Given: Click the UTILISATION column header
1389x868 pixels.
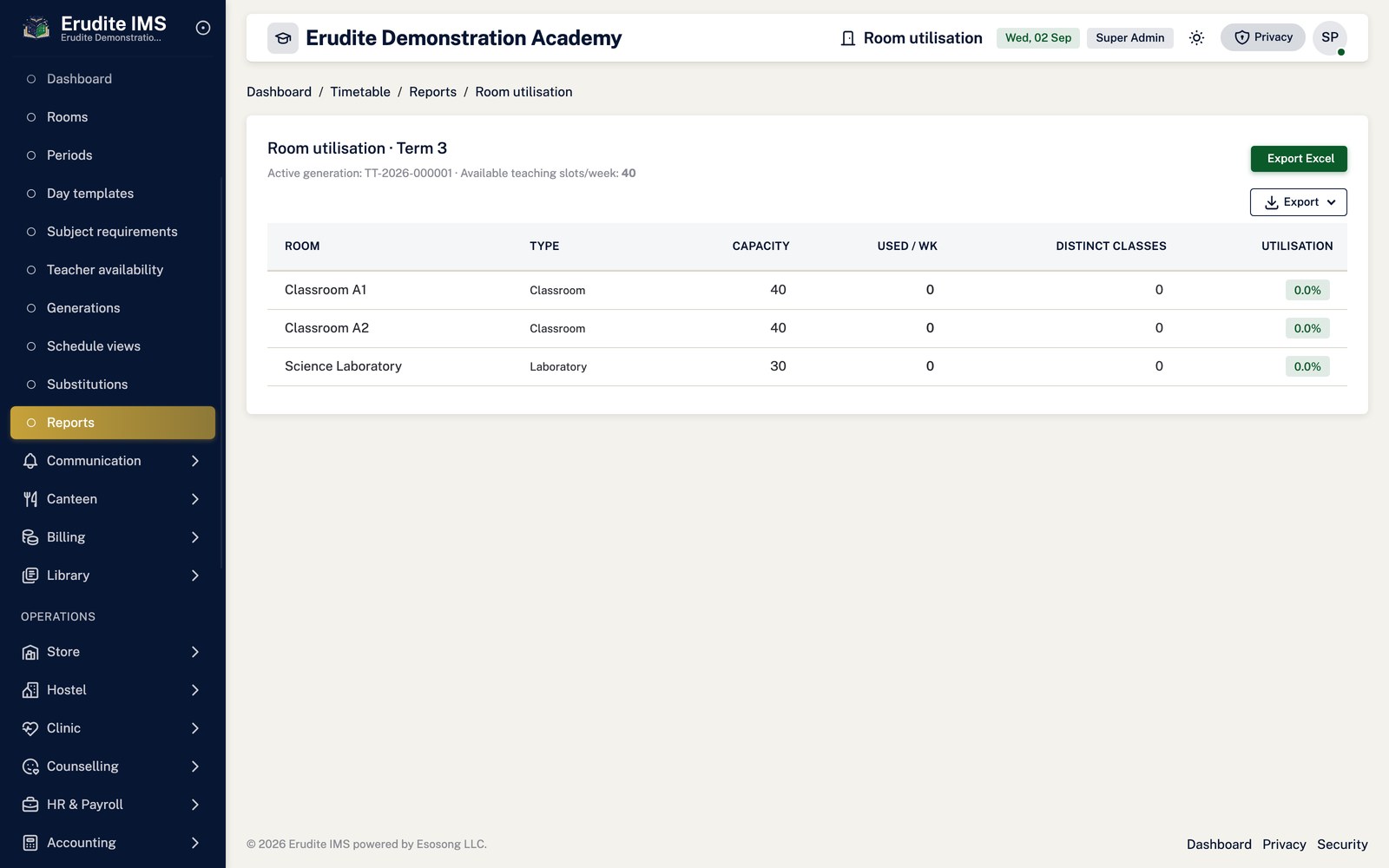Looking at the screenshot, I should pos(1297,247).
